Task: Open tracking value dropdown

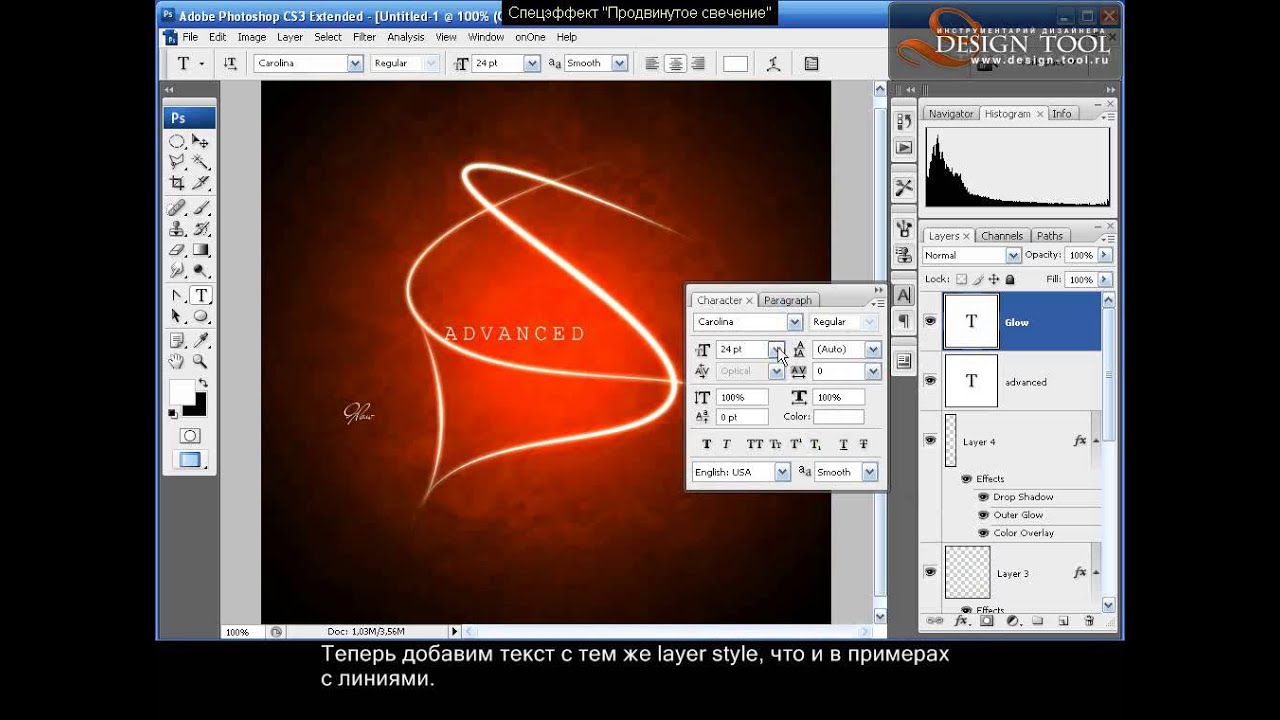Action: tap(873, 371)
